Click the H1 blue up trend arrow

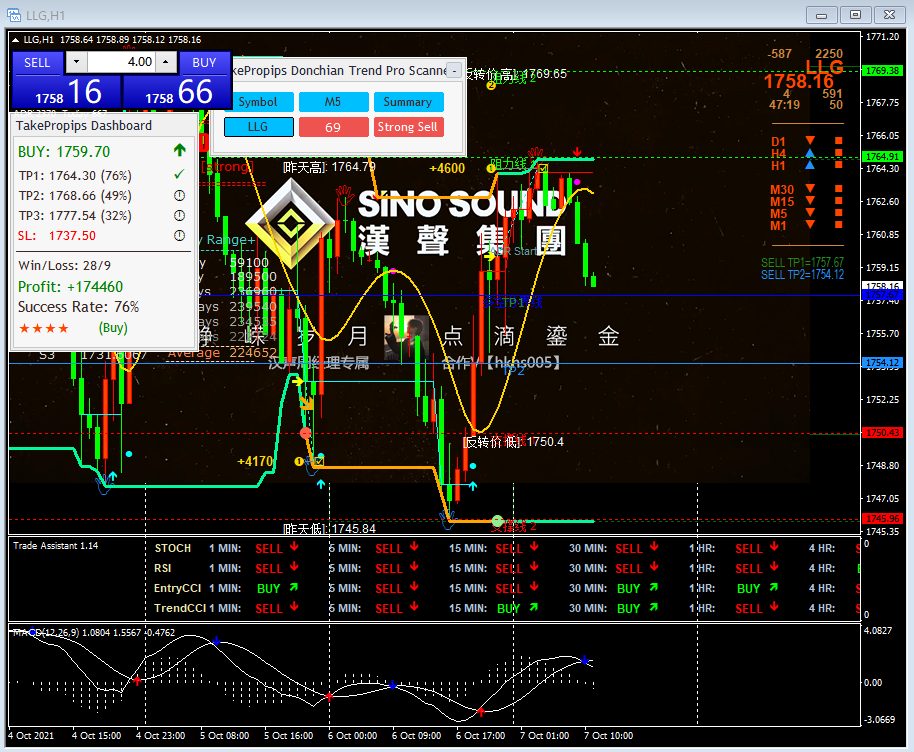pos(810,165)
